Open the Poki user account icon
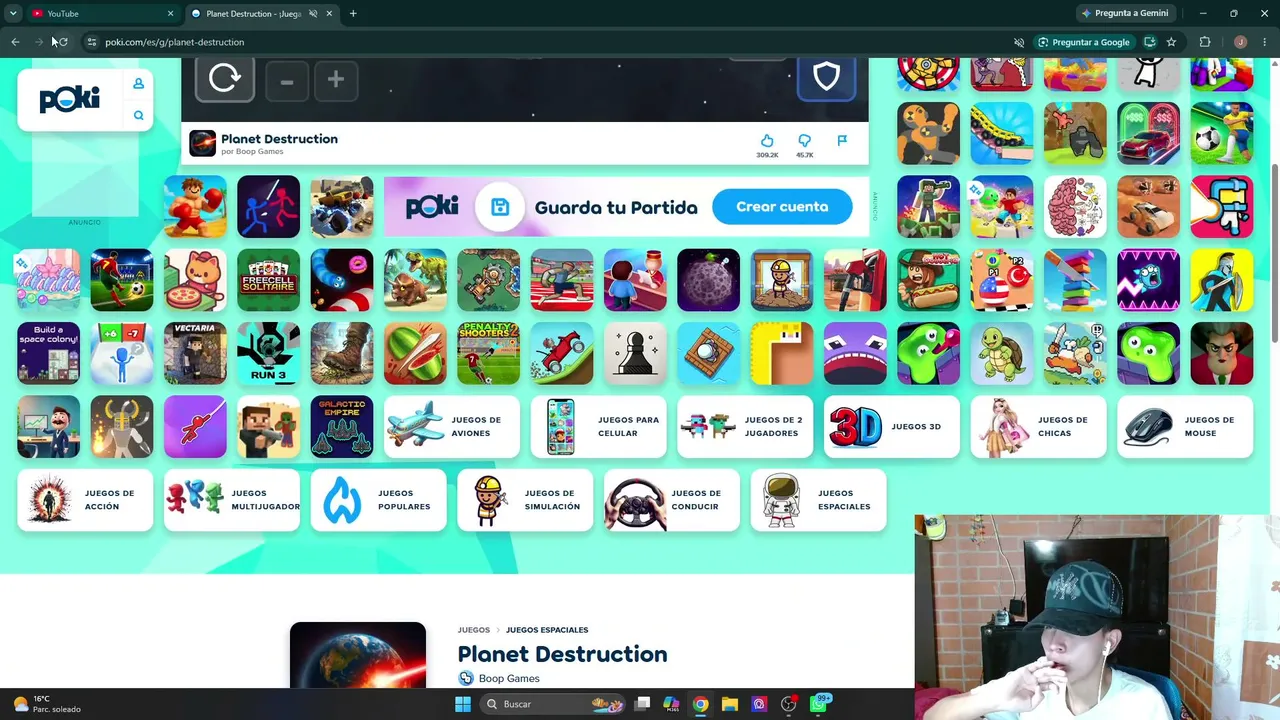The image size is (1280, 720). click(x=138, y=83)
